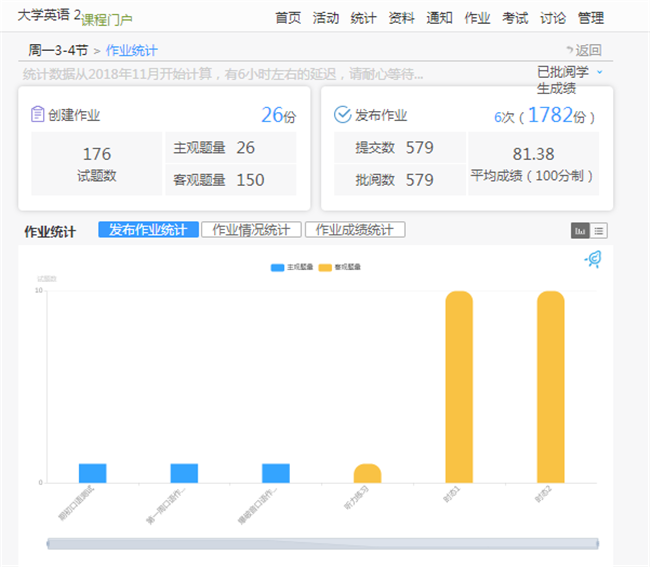Open the 统计 menu
Viewport: 650px width, 567px height.
[363, 18]
